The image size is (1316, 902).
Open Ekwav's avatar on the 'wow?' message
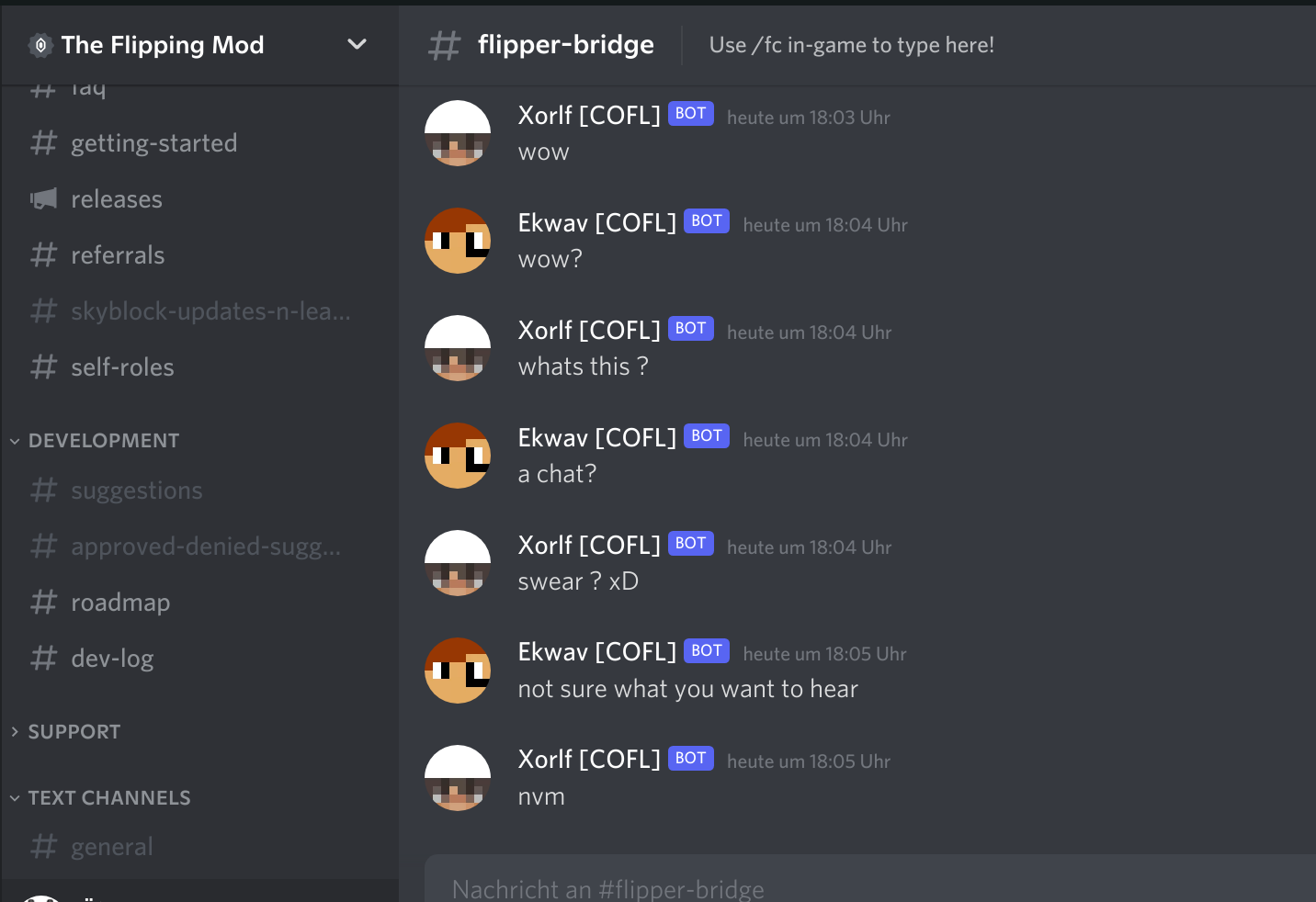pyautogui.click(x=458, y=241)
